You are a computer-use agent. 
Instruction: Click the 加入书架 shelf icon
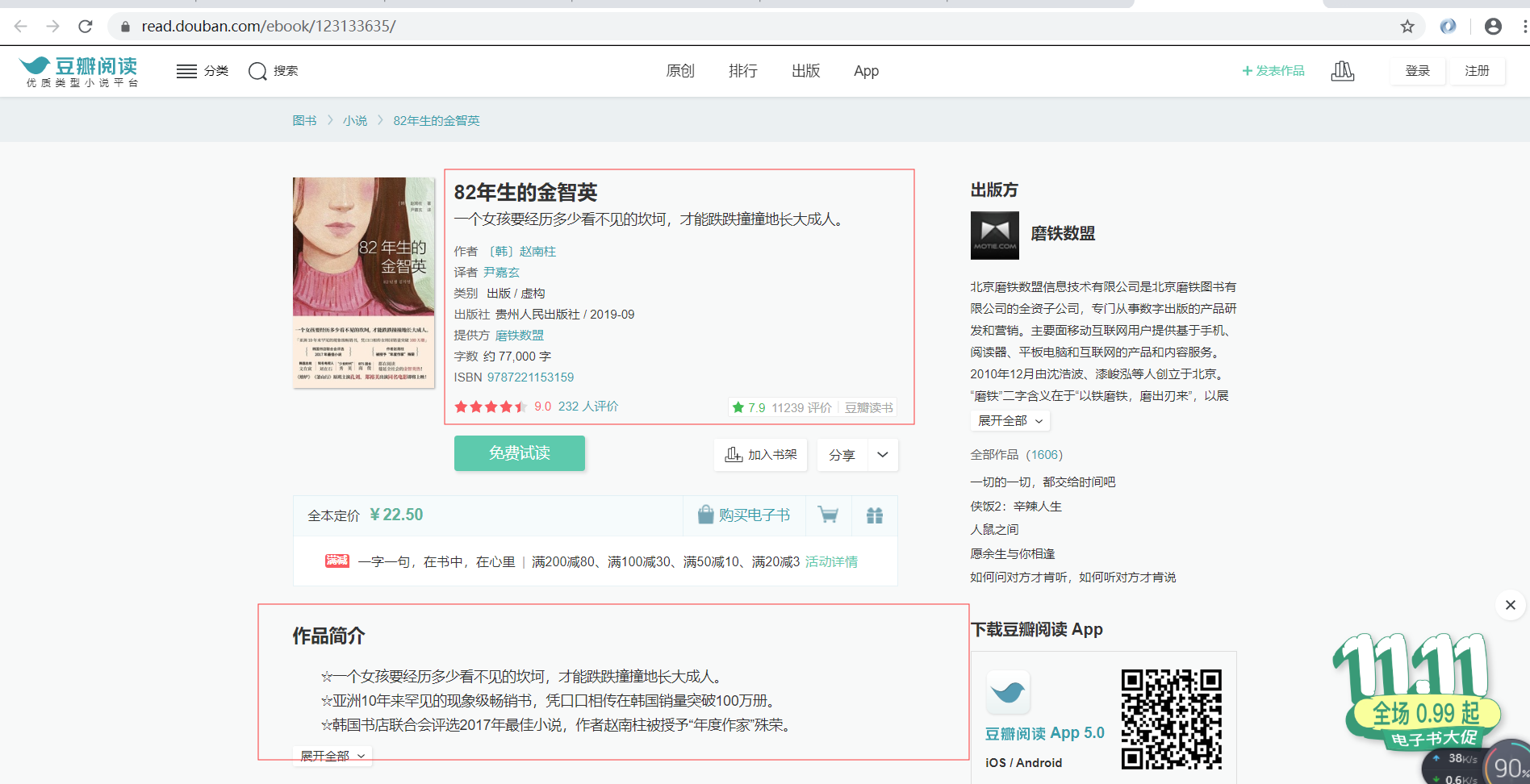734,454
